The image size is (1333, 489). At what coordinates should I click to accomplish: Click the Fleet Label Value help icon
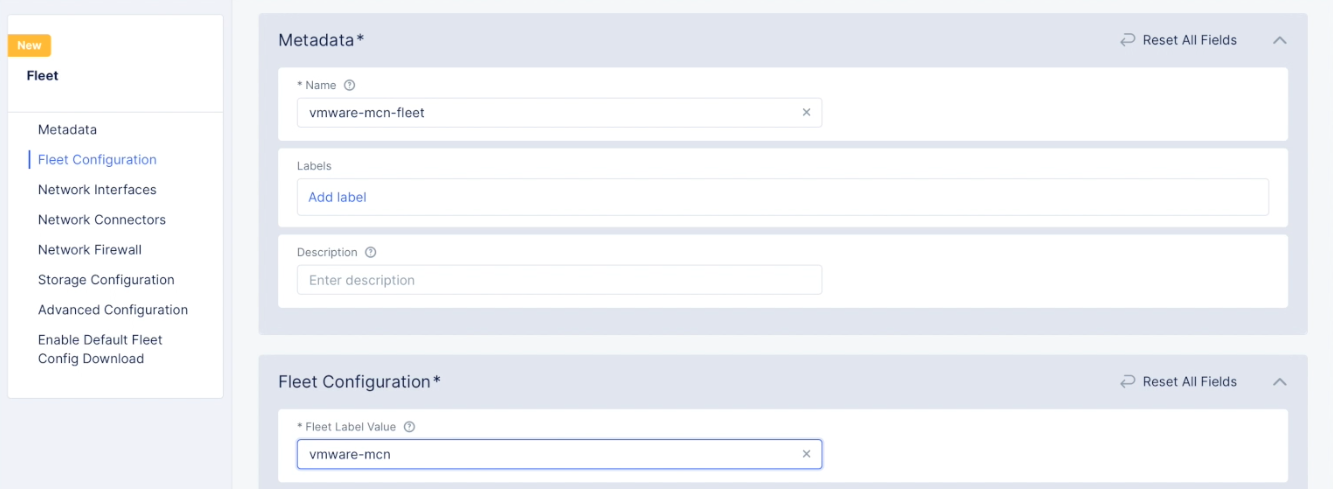[409, 427]
